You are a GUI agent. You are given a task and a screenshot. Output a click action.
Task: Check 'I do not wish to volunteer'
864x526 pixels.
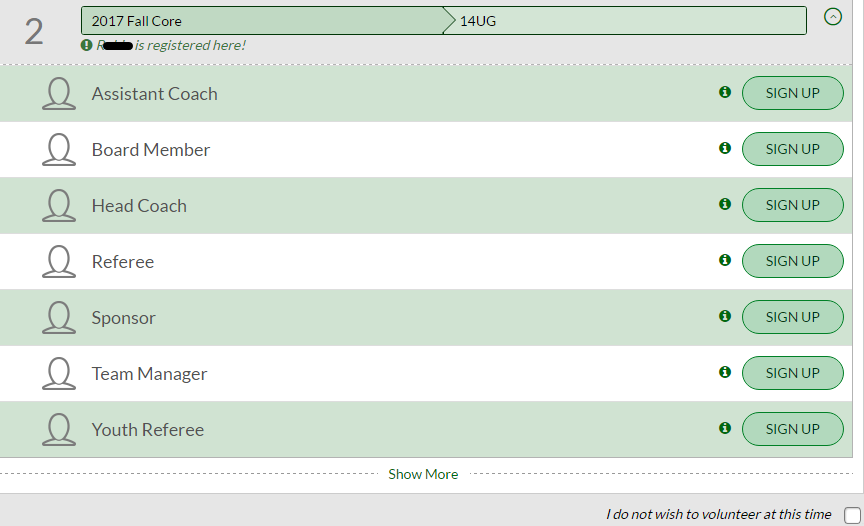[852, 515]
